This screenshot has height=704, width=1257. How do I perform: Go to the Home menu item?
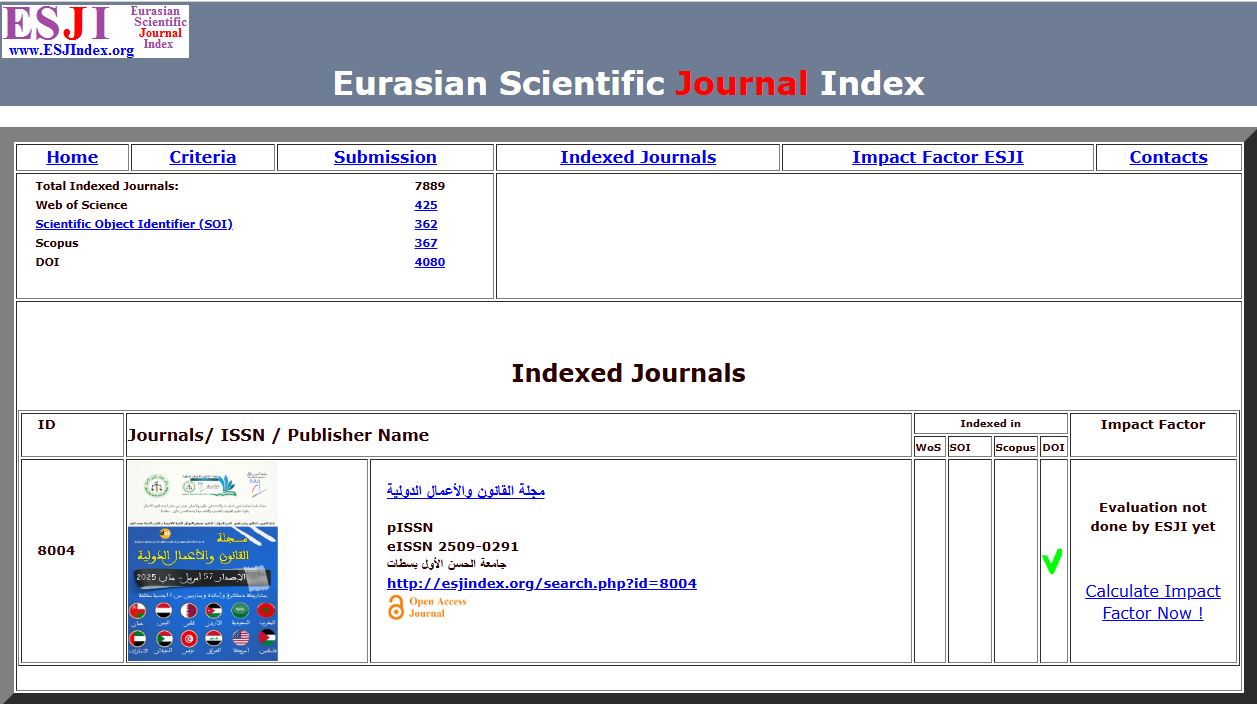tap(72, 157)
